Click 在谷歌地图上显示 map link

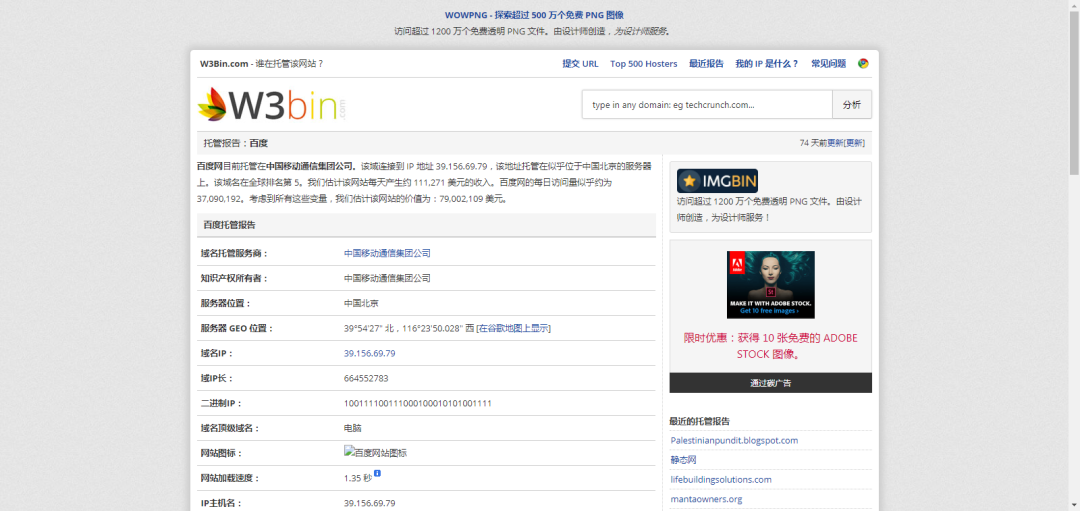tap(514, 328)
